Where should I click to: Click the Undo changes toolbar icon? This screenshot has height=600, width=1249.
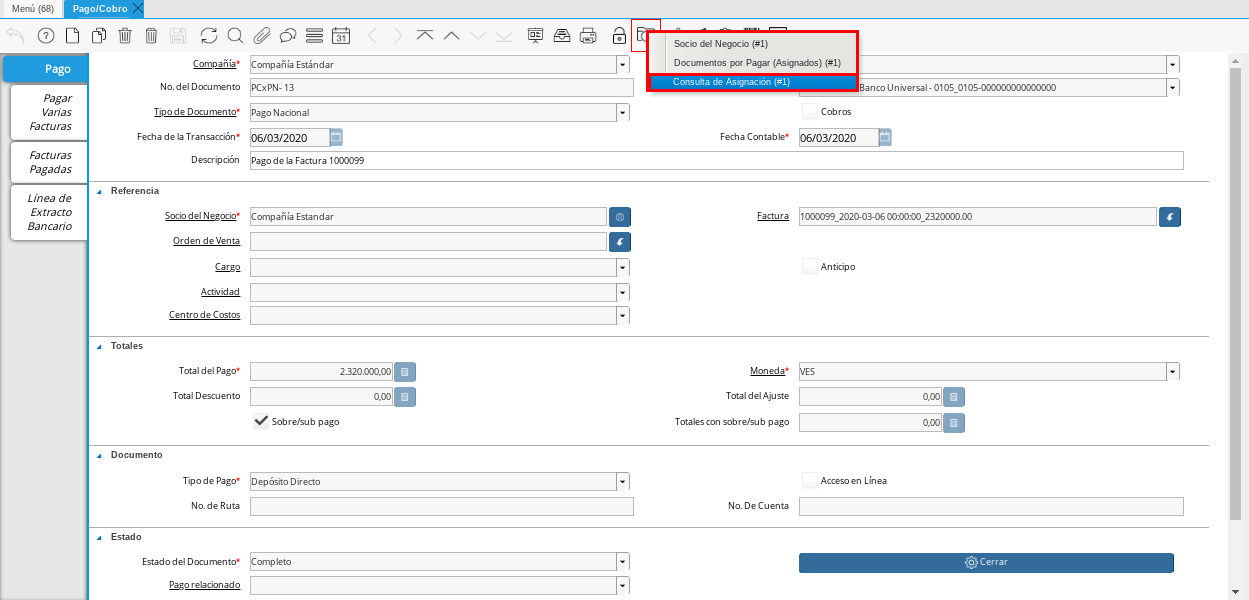(15, 36)
